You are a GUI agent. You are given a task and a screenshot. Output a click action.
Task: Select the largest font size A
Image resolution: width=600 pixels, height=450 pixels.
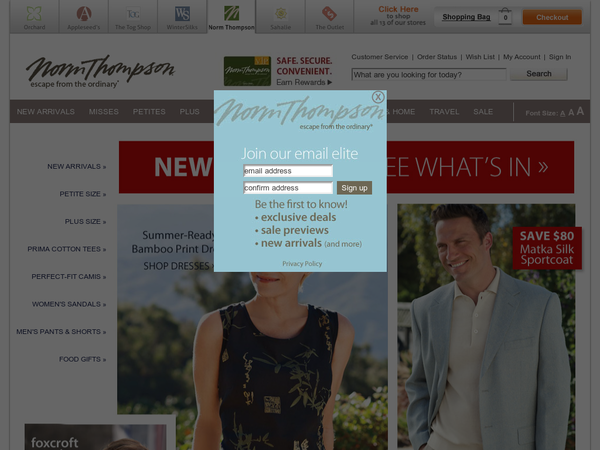[x=580, y=111]
